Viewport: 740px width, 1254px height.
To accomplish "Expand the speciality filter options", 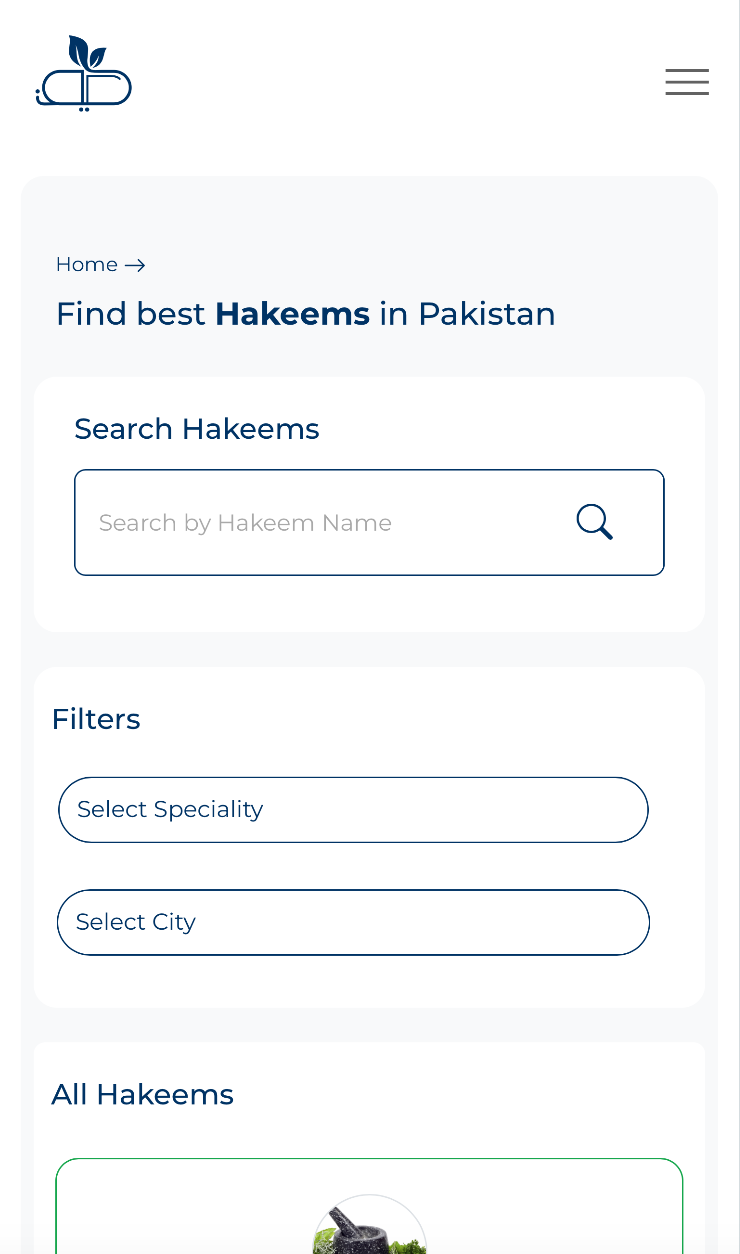I will (x=353, y=810).
